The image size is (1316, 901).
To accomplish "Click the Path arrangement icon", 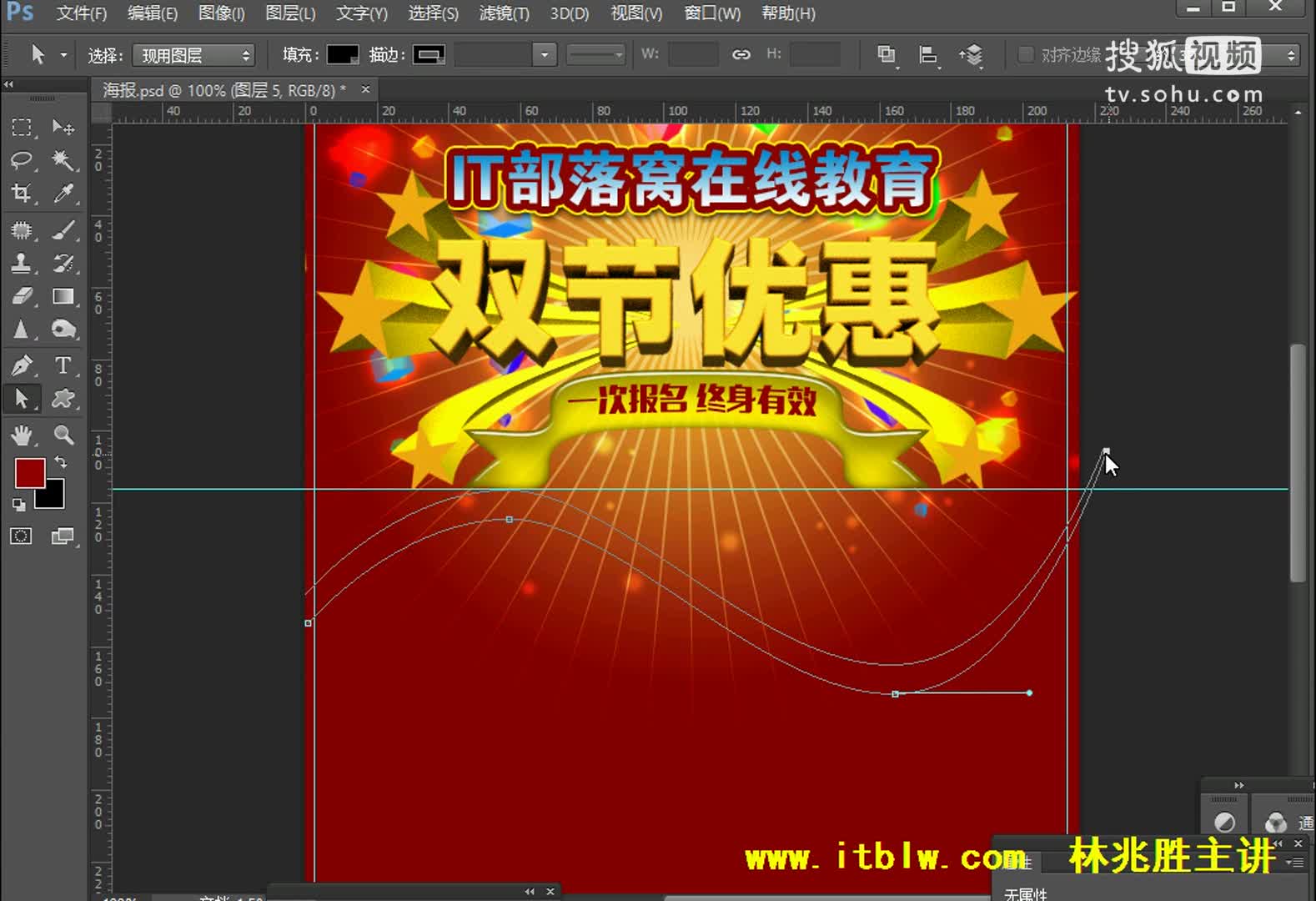I will [972, 55].
